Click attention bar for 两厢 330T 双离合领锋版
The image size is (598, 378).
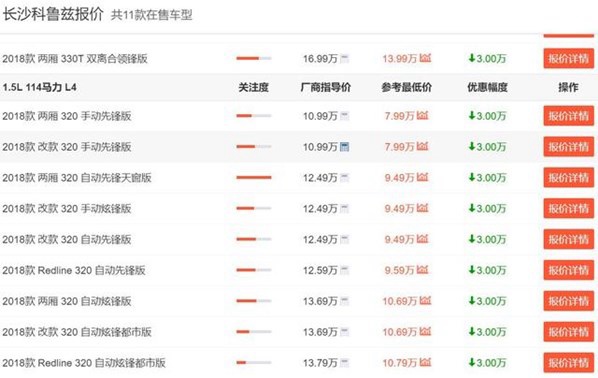coord(254,58)
